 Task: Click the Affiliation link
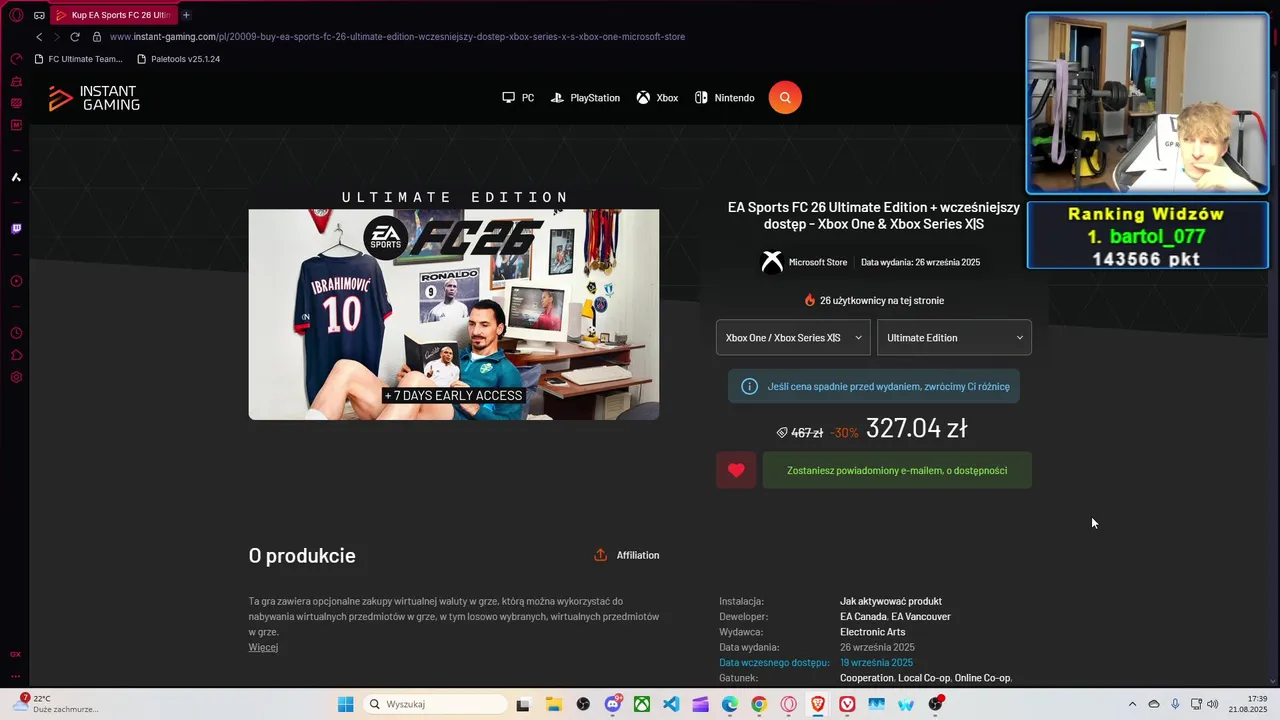[638, 555]
